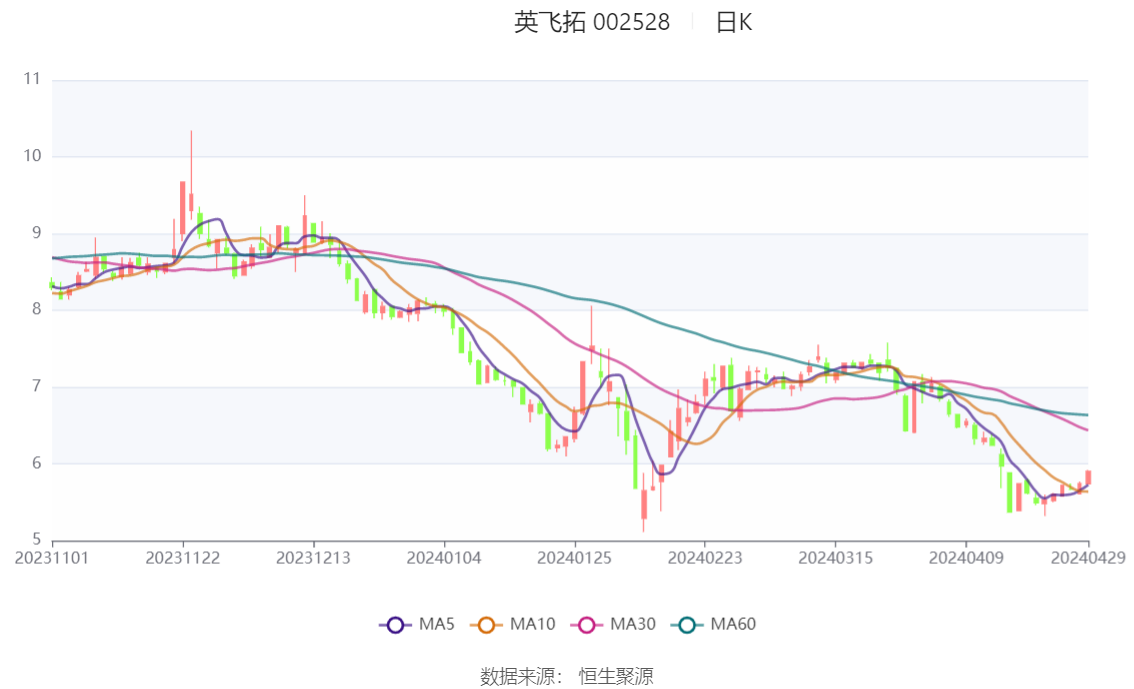Click the lowest red candlestick in February
The image size is (1134, 689).
pyautogui.click(x=644, y=504)
